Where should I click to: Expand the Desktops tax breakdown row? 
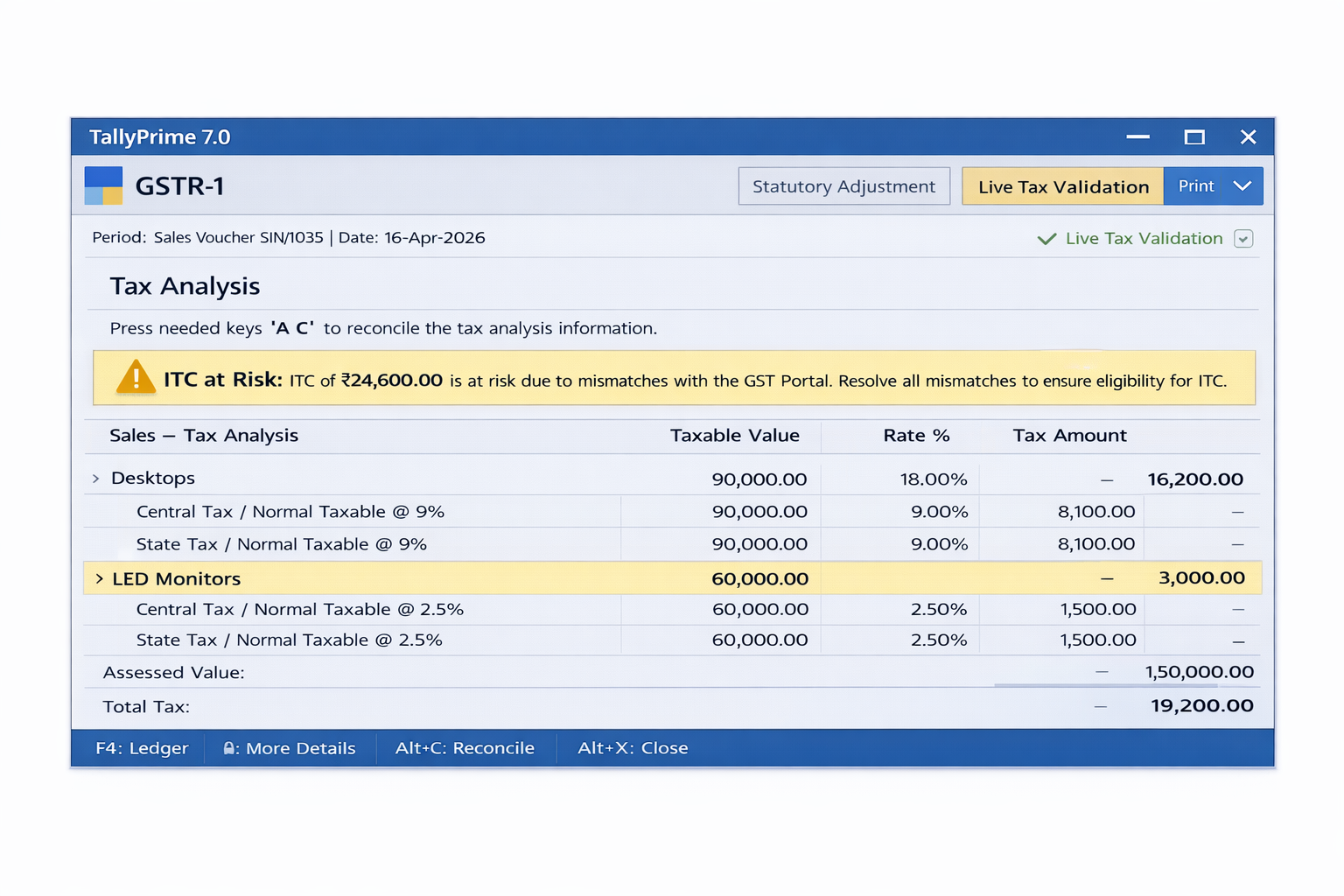pos(96,478)
